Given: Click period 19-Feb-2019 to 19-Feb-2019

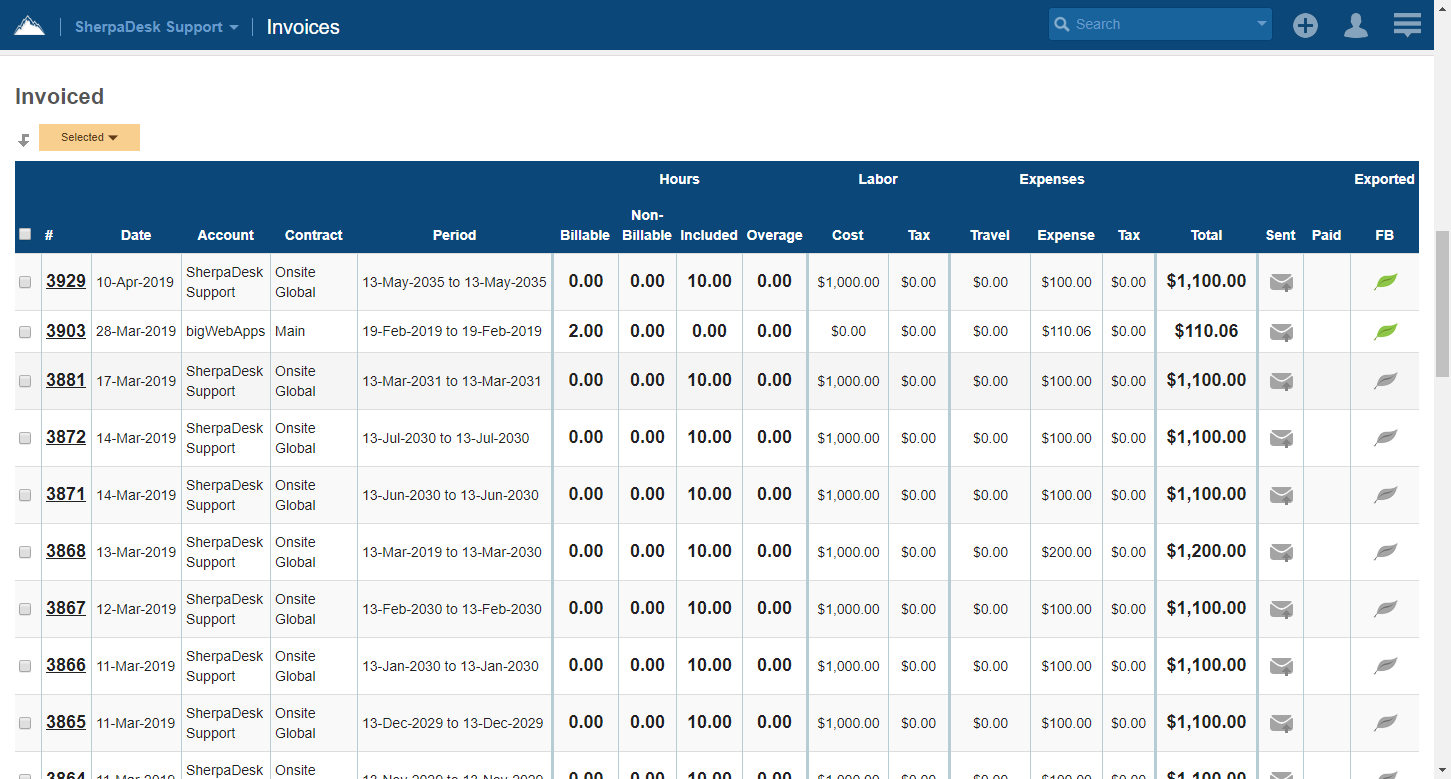Looking at the screenshot, I should (x=452, y=331).
